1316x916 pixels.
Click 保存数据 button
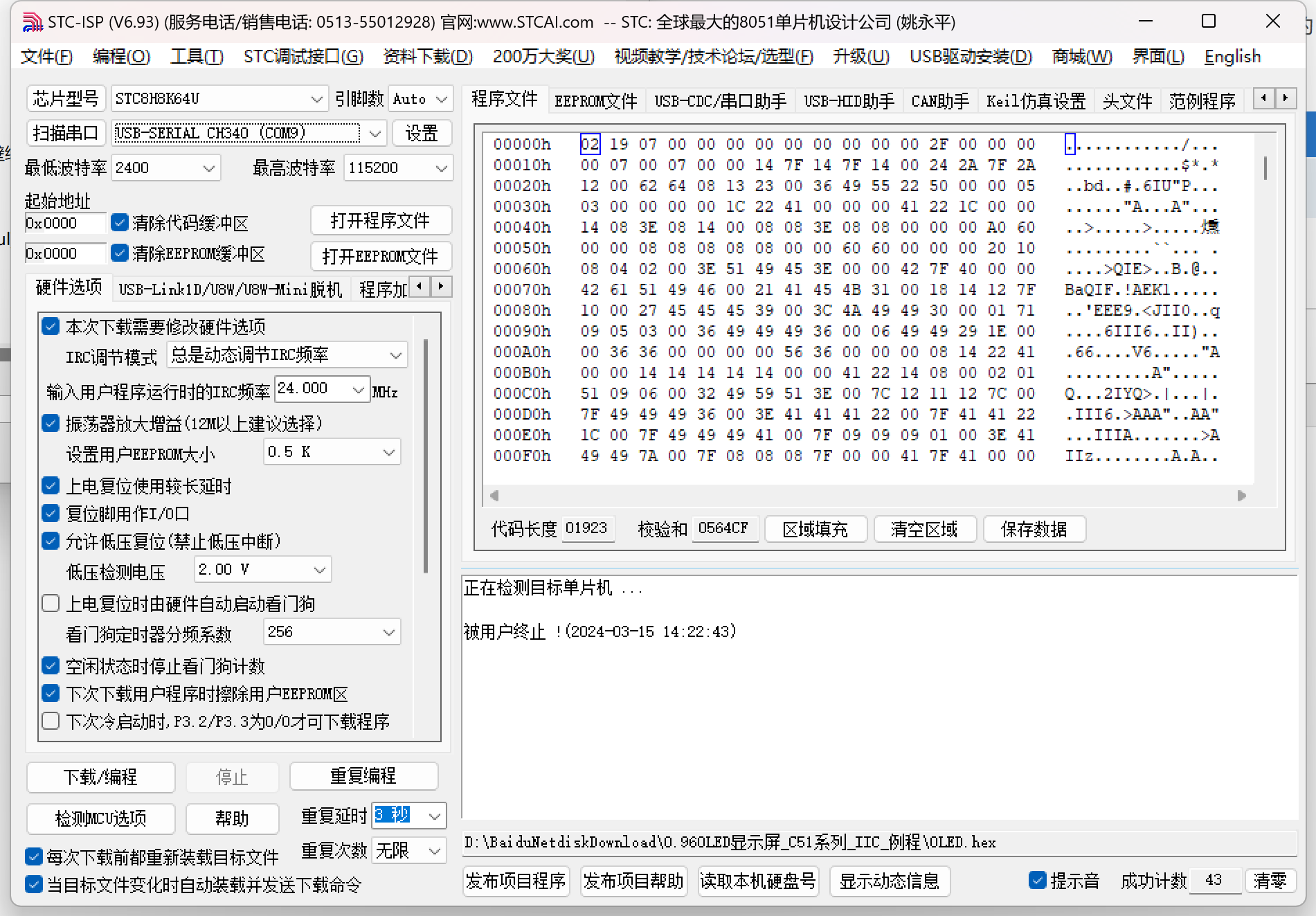1034,529
